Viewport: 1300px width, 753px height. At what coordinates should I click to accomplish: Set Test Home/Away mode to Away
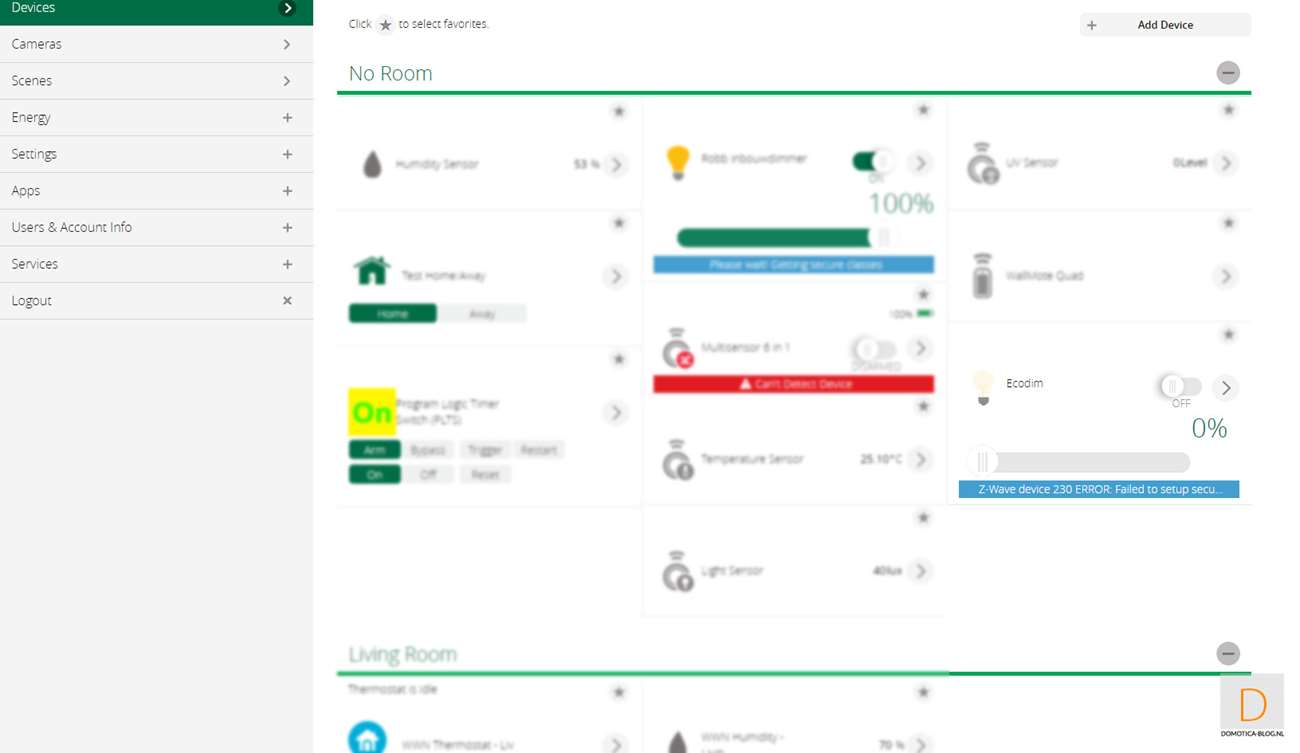click(x=482, y=314)
